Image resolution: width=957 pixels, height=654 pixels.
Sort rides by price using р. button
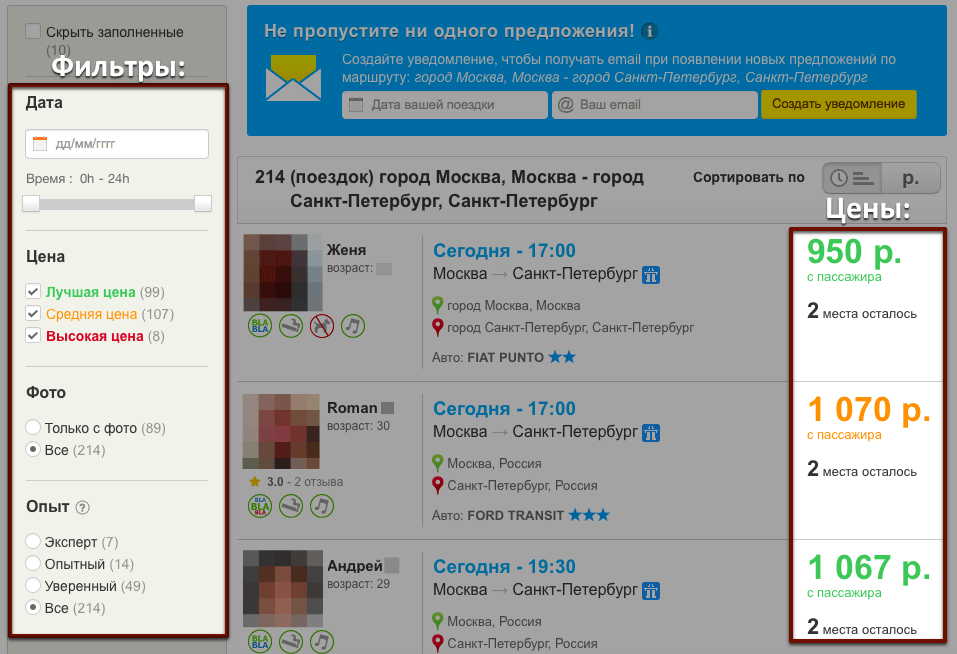tap(911, 178)
